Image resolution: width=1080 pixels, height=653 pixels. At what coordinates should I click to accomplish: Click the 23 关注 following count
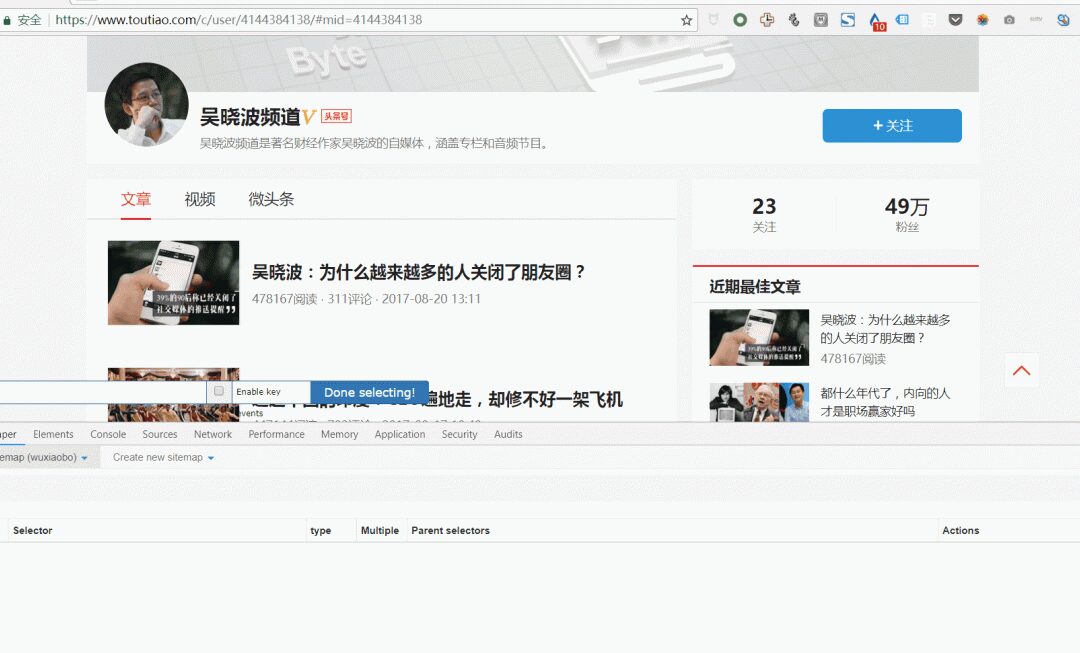click(x=764, y=215)
